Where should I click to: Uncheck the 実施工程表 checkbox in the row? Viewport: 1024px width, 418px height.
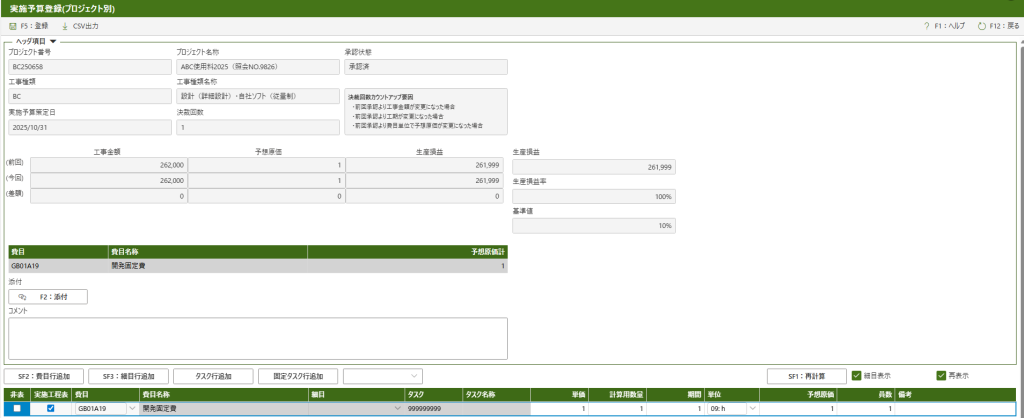[50, 408]
